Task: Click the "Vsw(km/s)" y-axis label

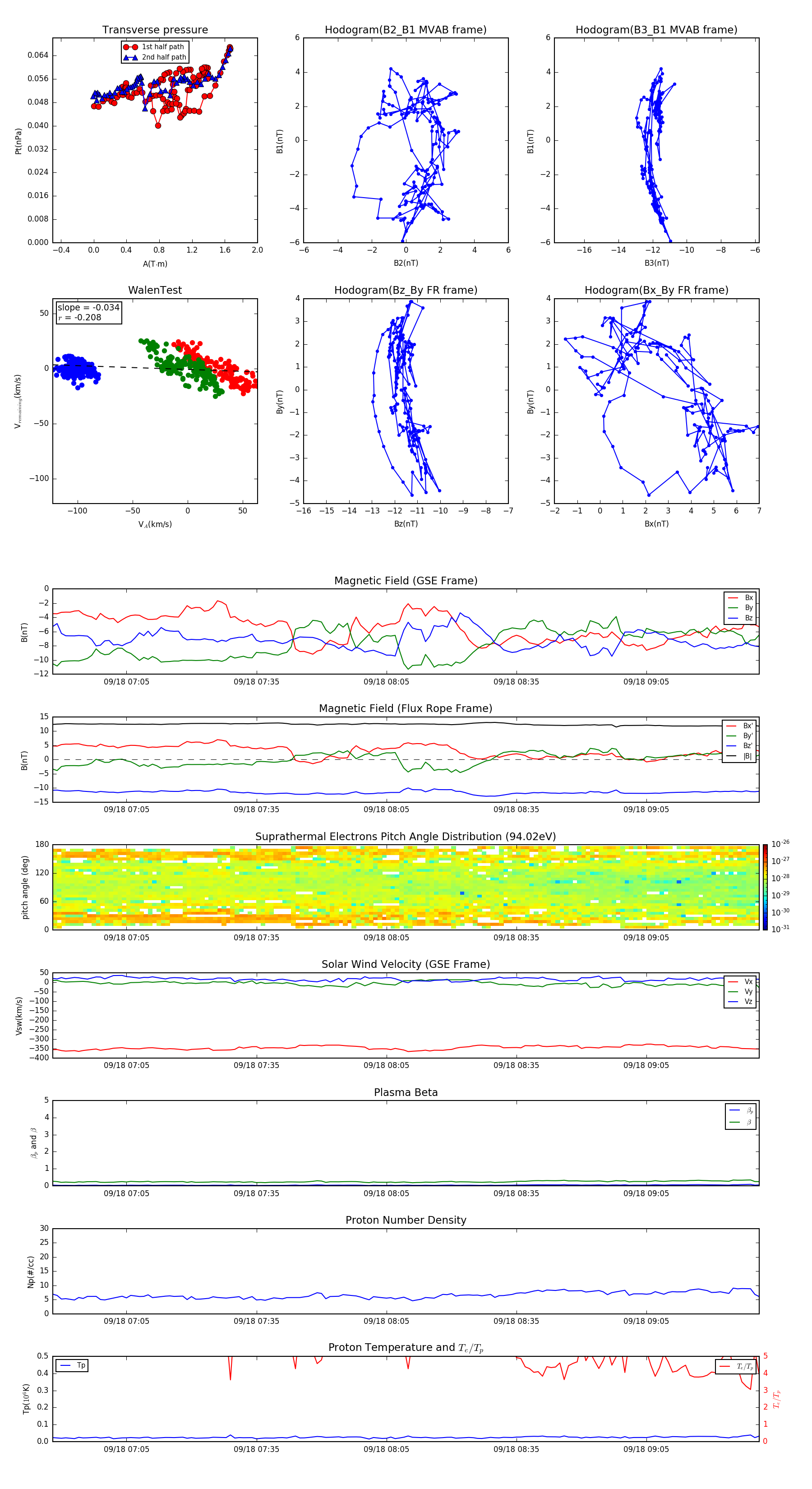Action: [x=18, y=1016]
